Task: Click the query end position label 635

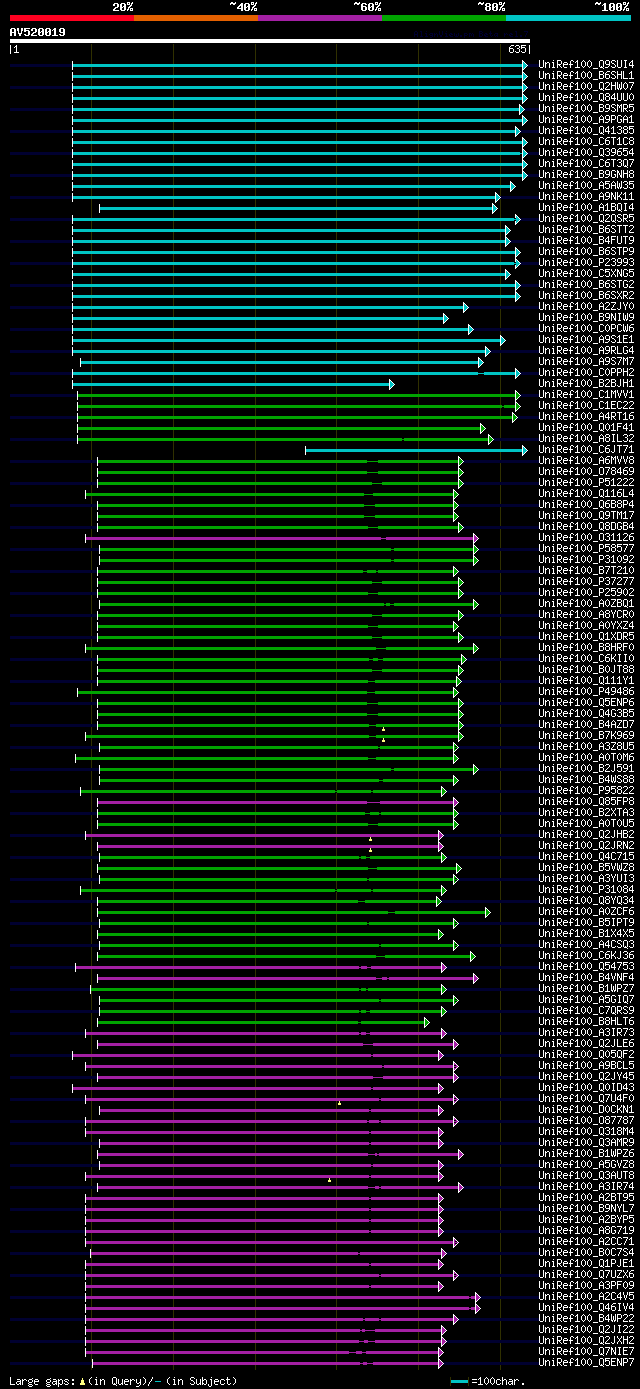Action: tap(518, 49)
